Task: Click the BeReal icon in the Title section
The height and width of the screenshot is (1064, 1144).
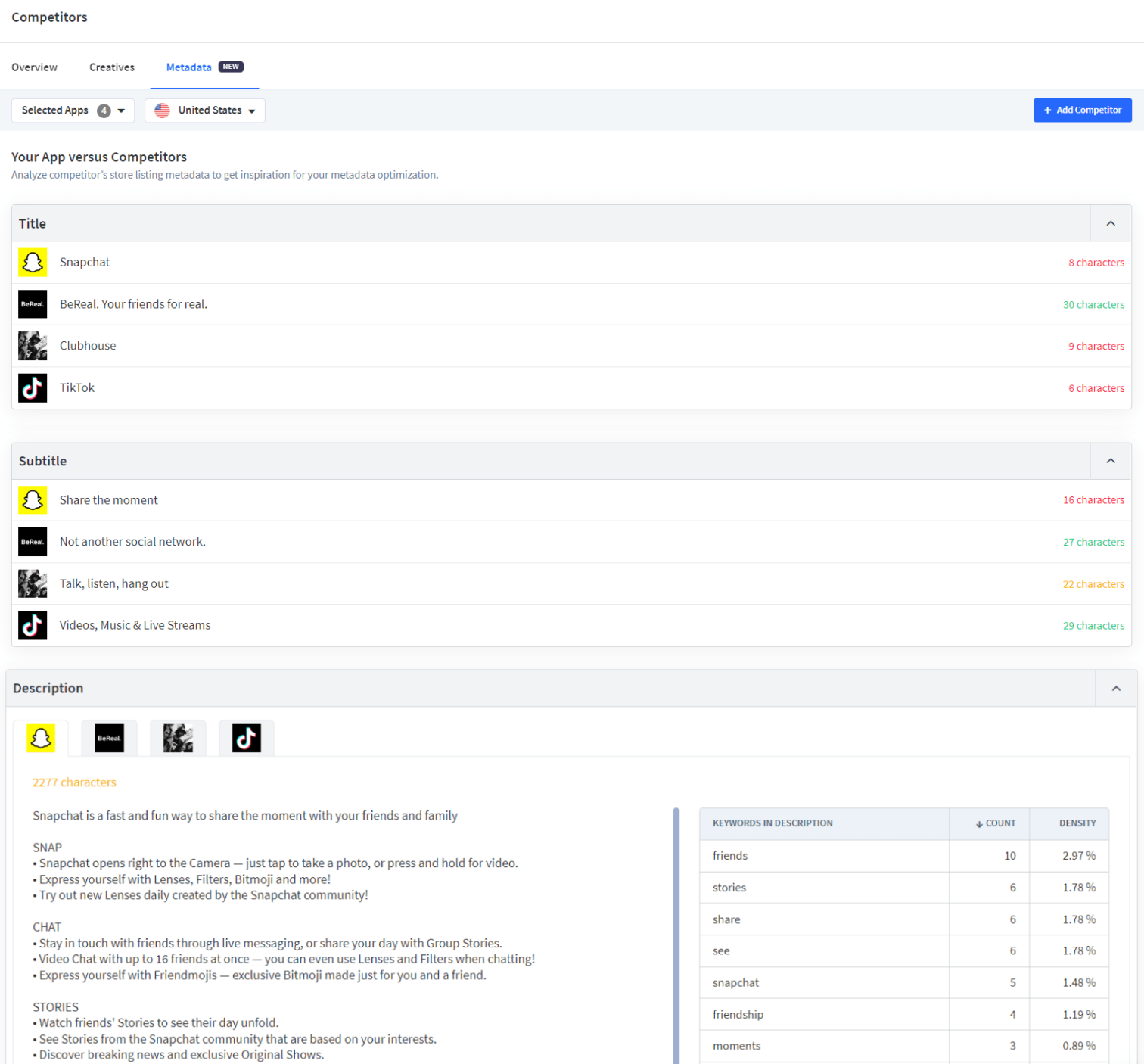Action: coord(33,304)
